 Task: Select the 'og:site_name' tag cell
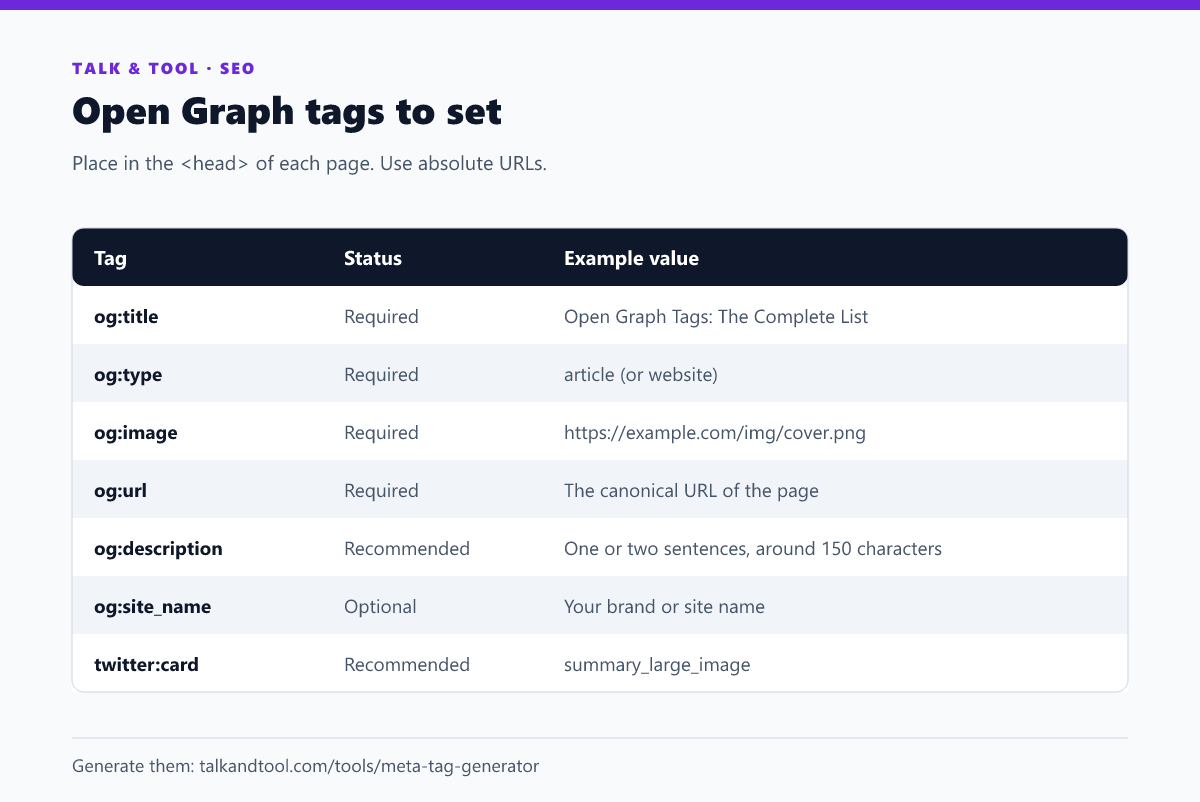pyautogui.click(x=152, y=607)
